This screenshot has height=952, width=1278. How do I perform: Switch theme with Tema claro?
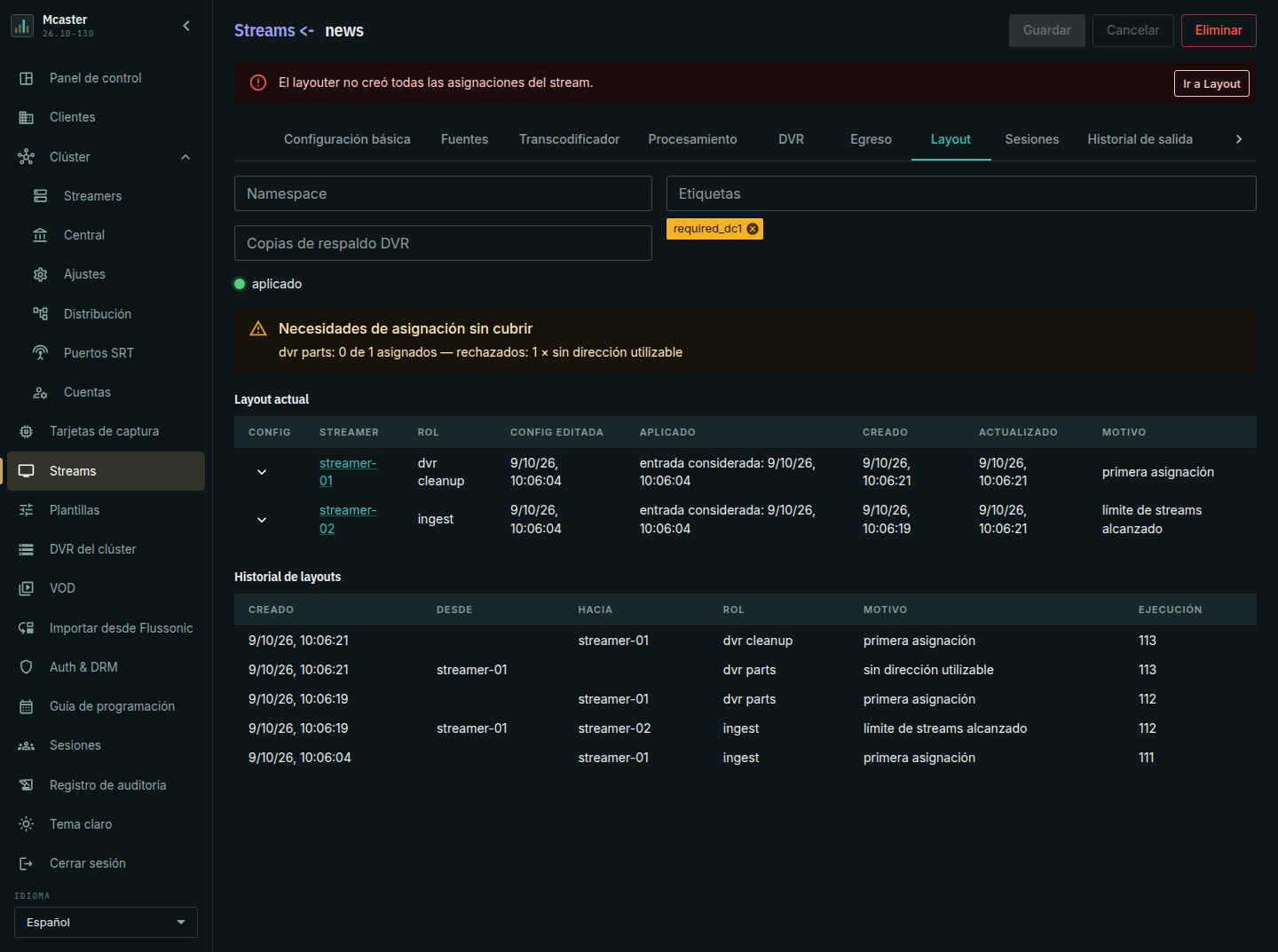106,824
